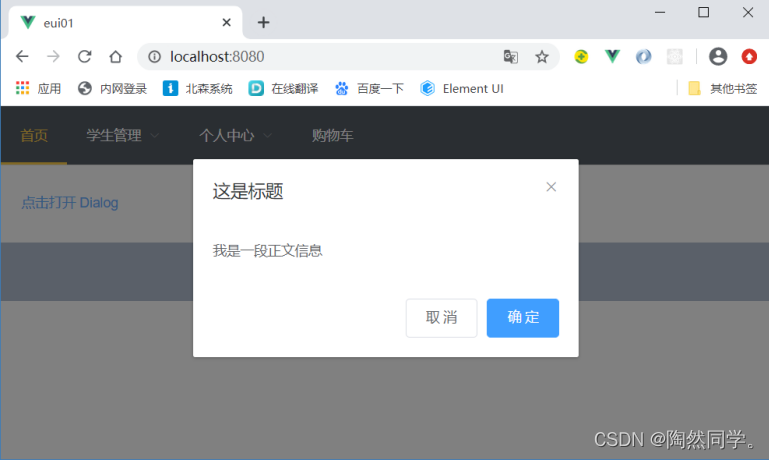Viewport: 769px width, 460px height.
Task: Open the 内网登录 bookmark
Action: [x=112, y=89]
